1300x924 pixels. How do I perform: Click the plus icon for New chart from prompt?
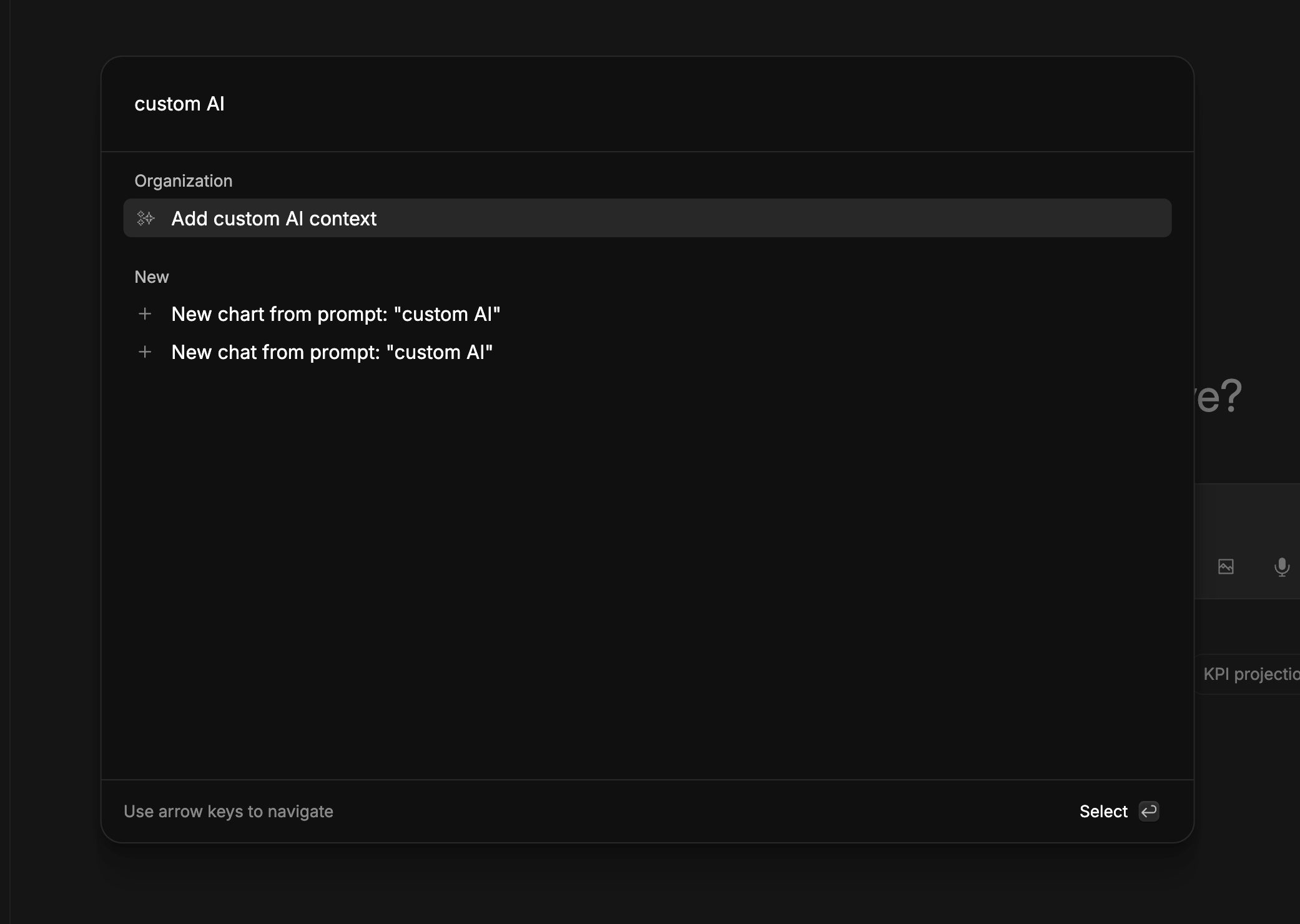tap(145, 313)
